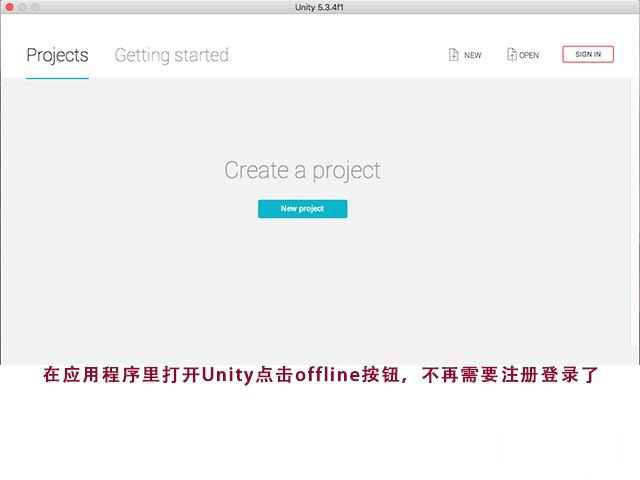
Task: Click the OPEN label text
Action: pyautogui.click(x=529, y=55)
